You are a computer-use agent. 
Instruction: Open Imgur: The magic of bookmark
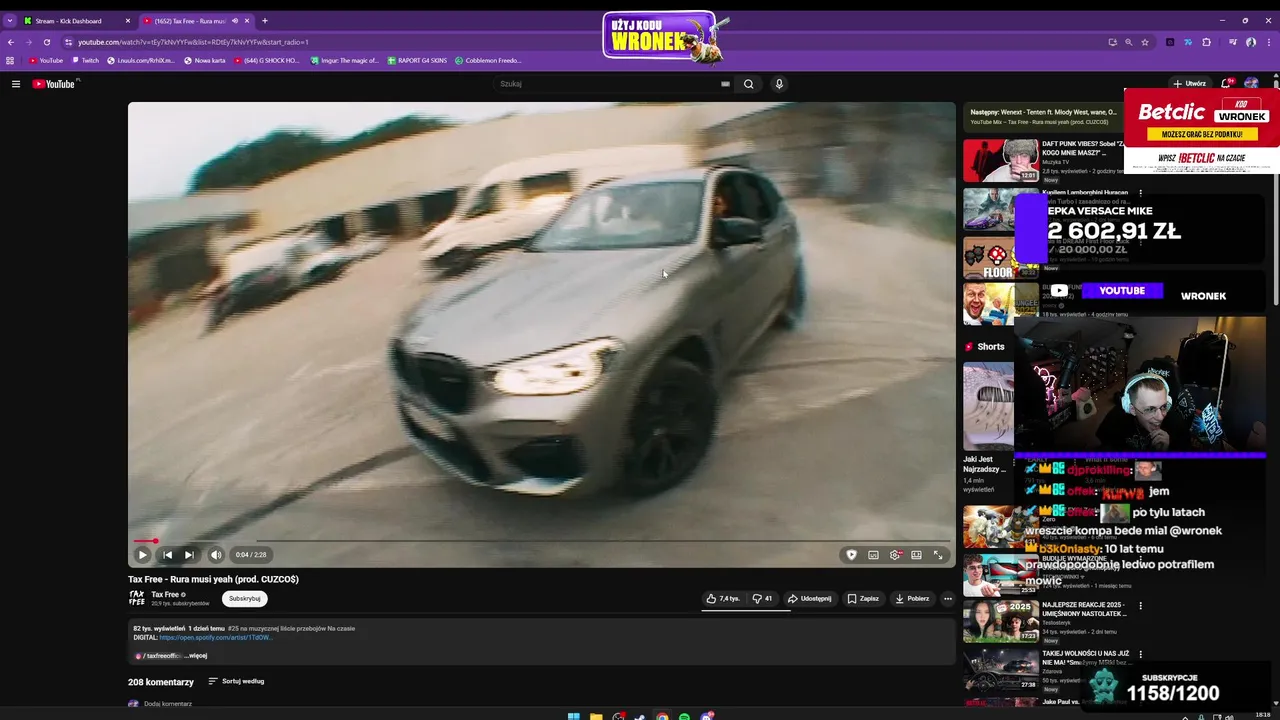(345, 60)
